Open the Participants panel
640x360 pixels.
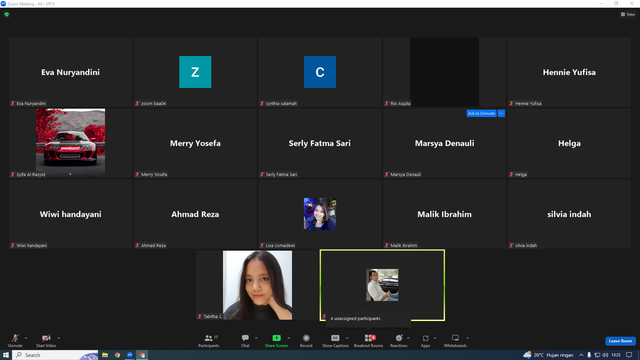[x=209, y=340]
